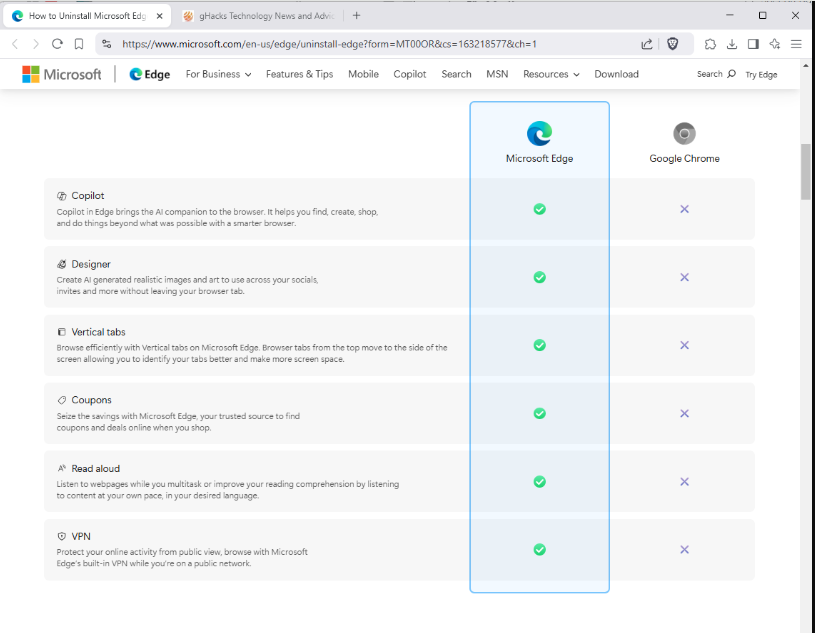This screenshot has width=815, height=633.
Task: Click the vertical page scrollbar thumb
Action: [805, 171]
